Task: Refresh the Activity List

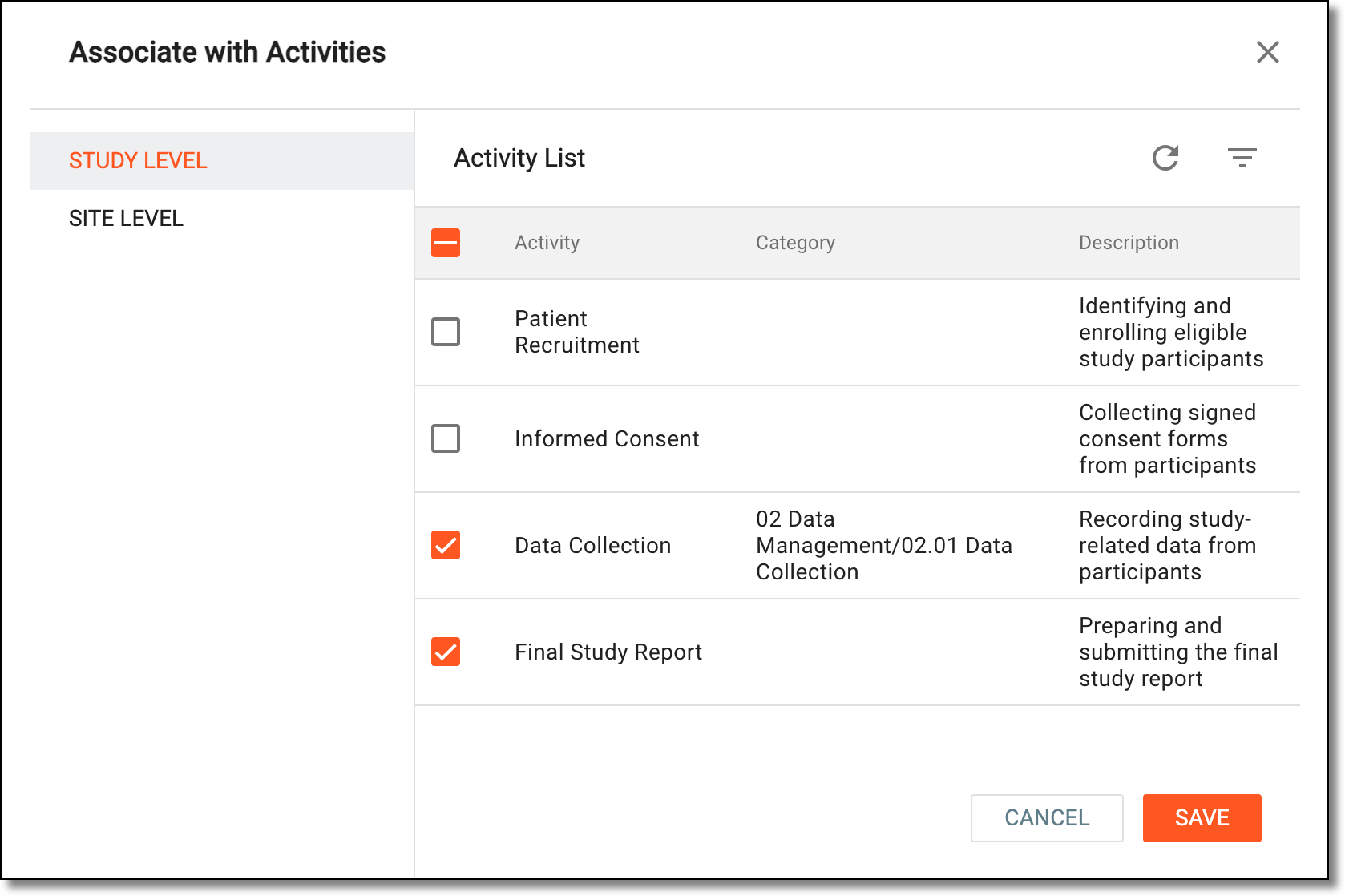Action: click(x=1165, y=158)
